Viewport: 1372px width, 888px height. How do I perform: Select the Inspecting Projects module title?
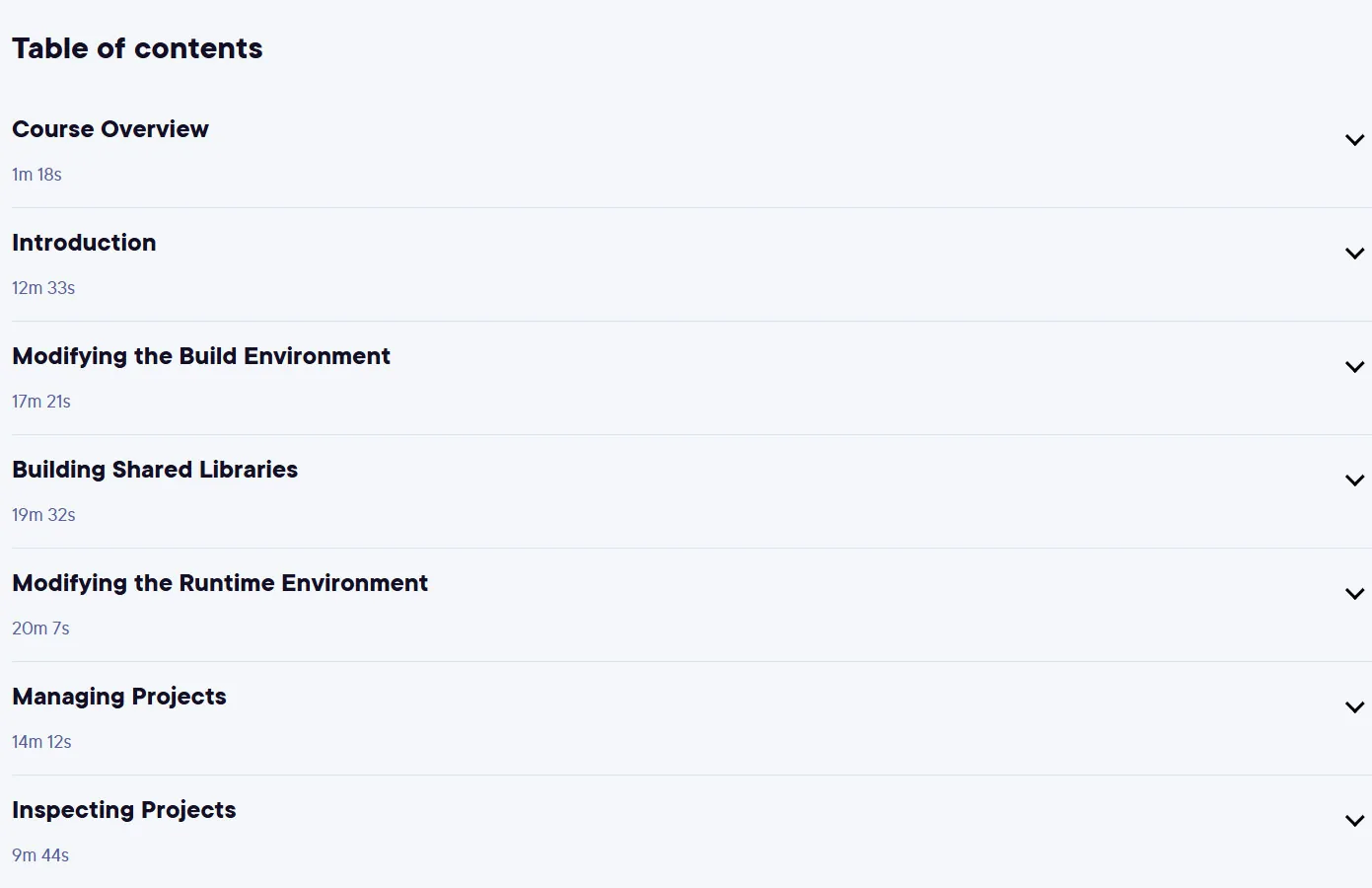(124, 810)
